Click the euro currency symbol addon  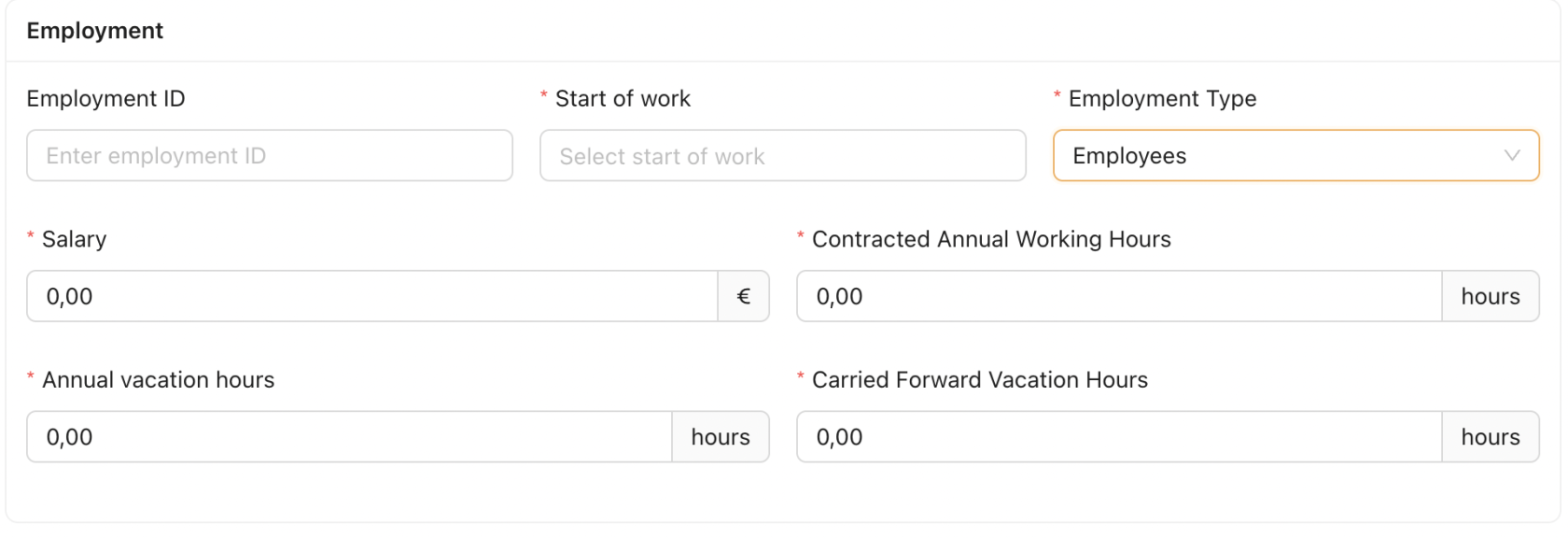pos(744,297)
